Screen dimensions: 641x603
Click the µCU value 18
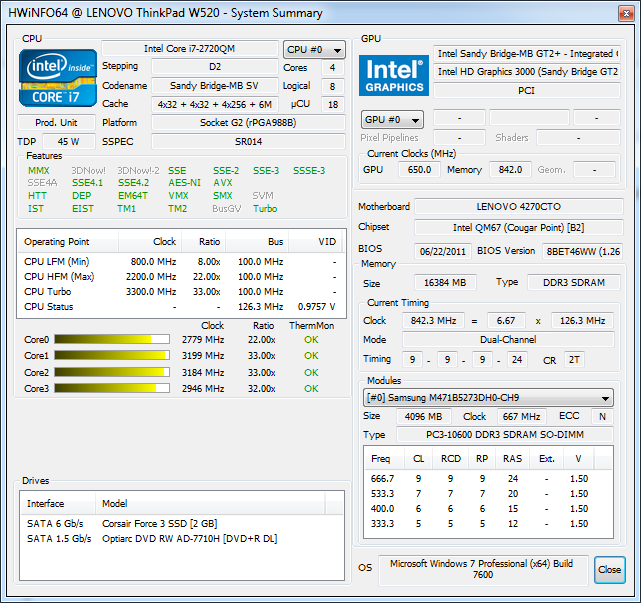click(332, 104)
